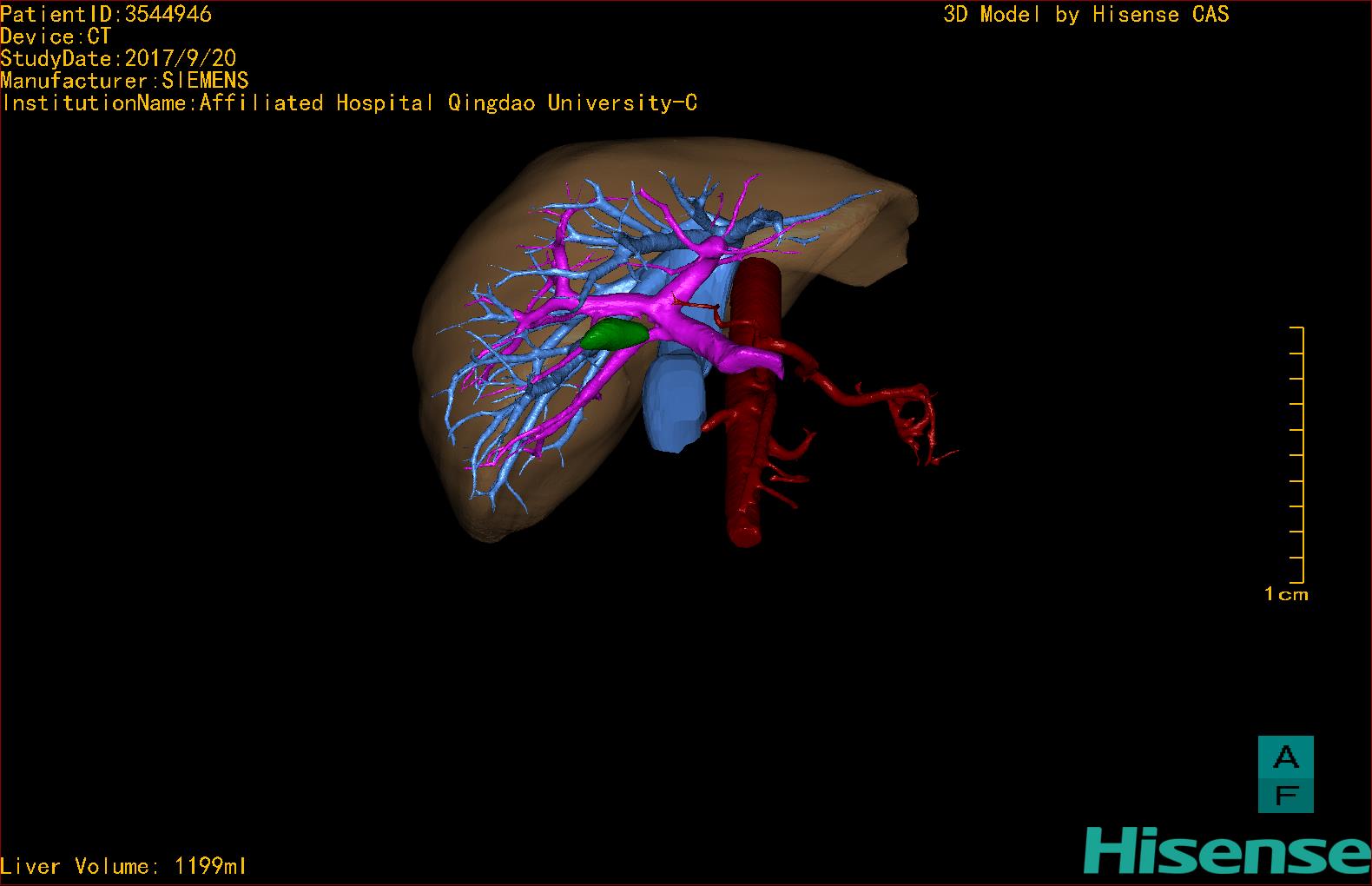The image size is (1372, 886).
Task: Click the '3D Model by Hisense CAS' title
Action: (x=1086, y=14)
